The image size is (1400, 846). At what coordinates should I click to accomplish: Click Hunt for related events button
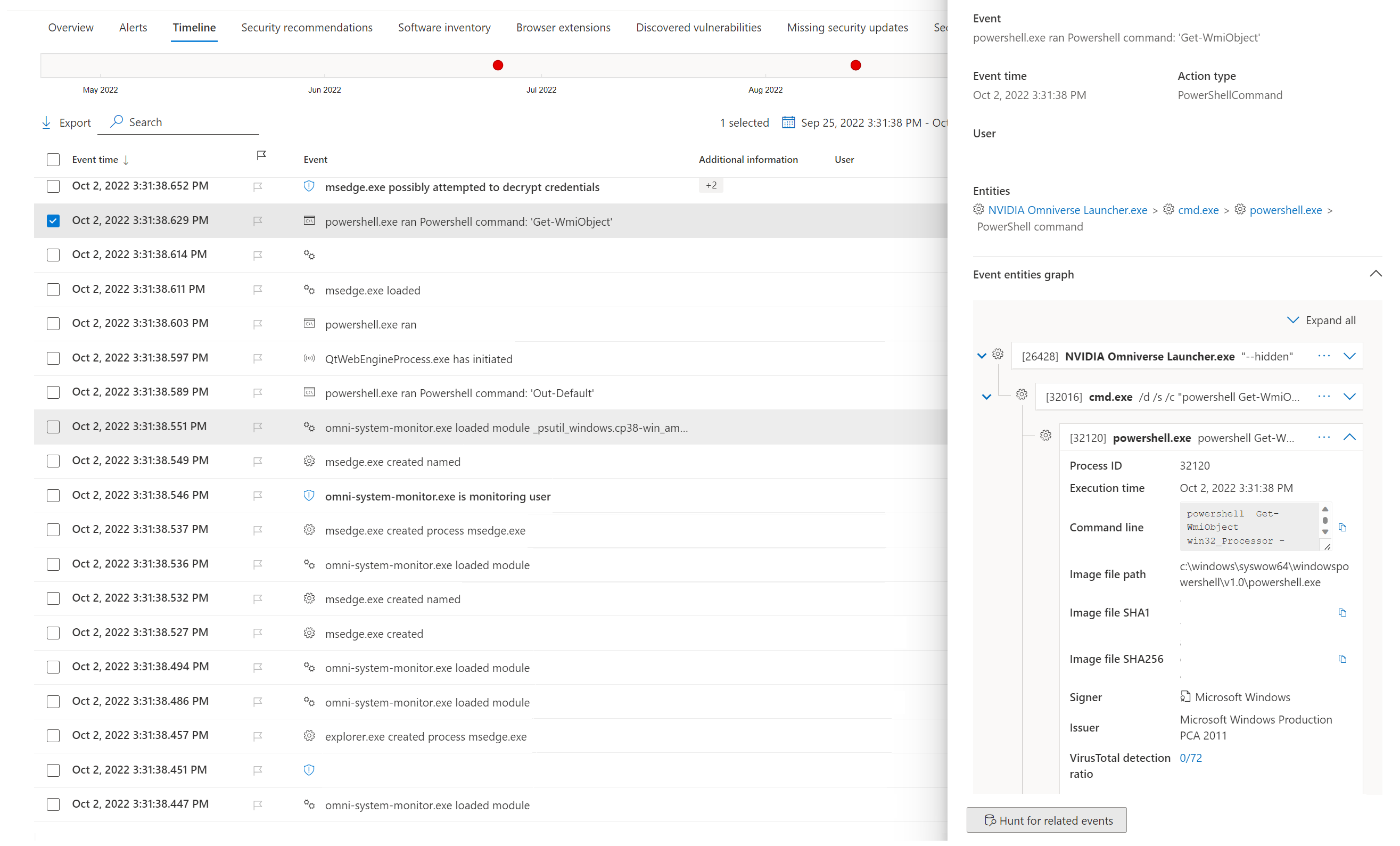[1046, 820]
